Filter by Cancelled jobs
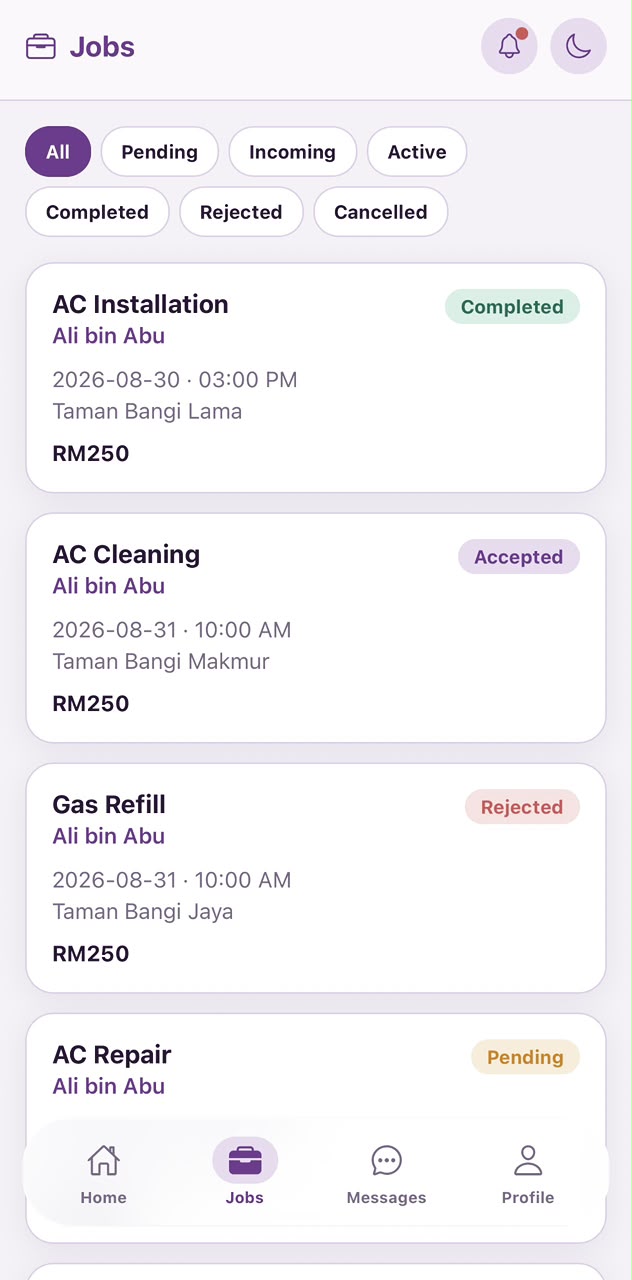632x1280 pixels. click(381, 212)
